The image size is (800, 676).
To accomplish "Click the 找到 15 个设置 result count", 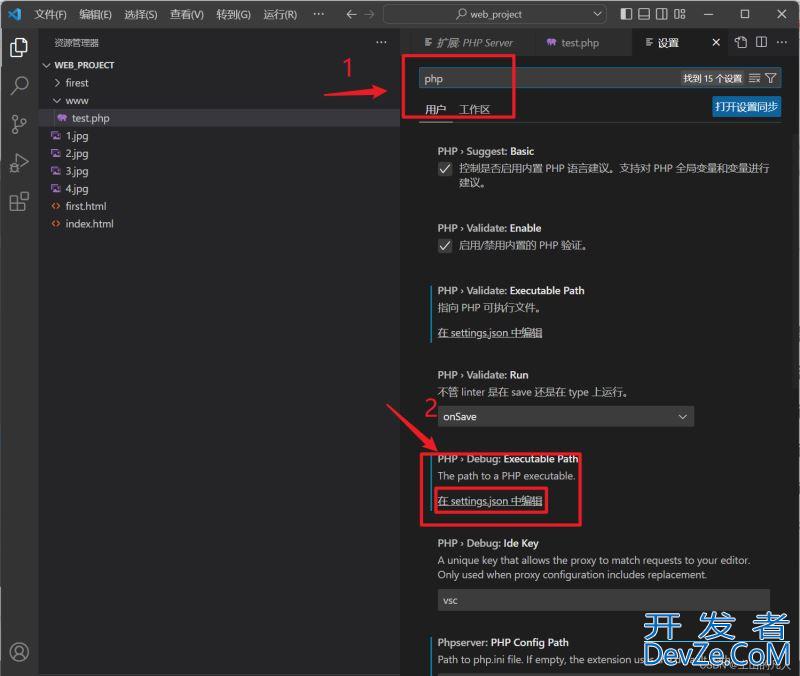I will pos(712,79).
